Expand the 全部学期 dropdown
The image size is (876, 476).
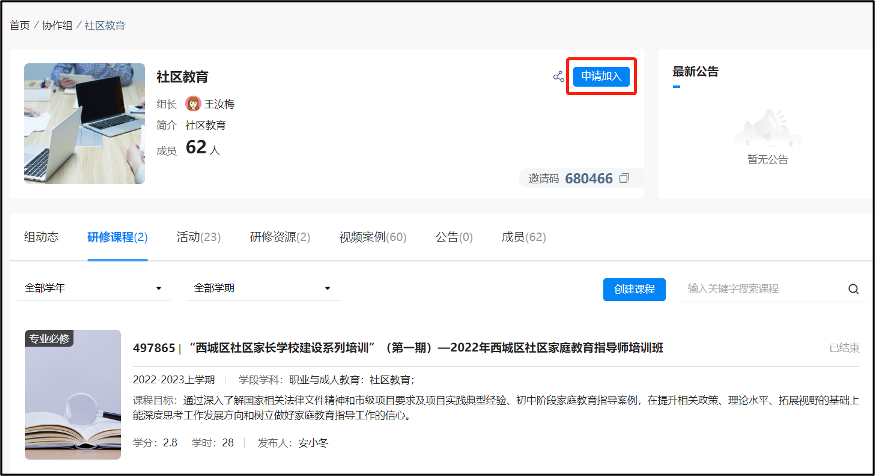(262, 289)
